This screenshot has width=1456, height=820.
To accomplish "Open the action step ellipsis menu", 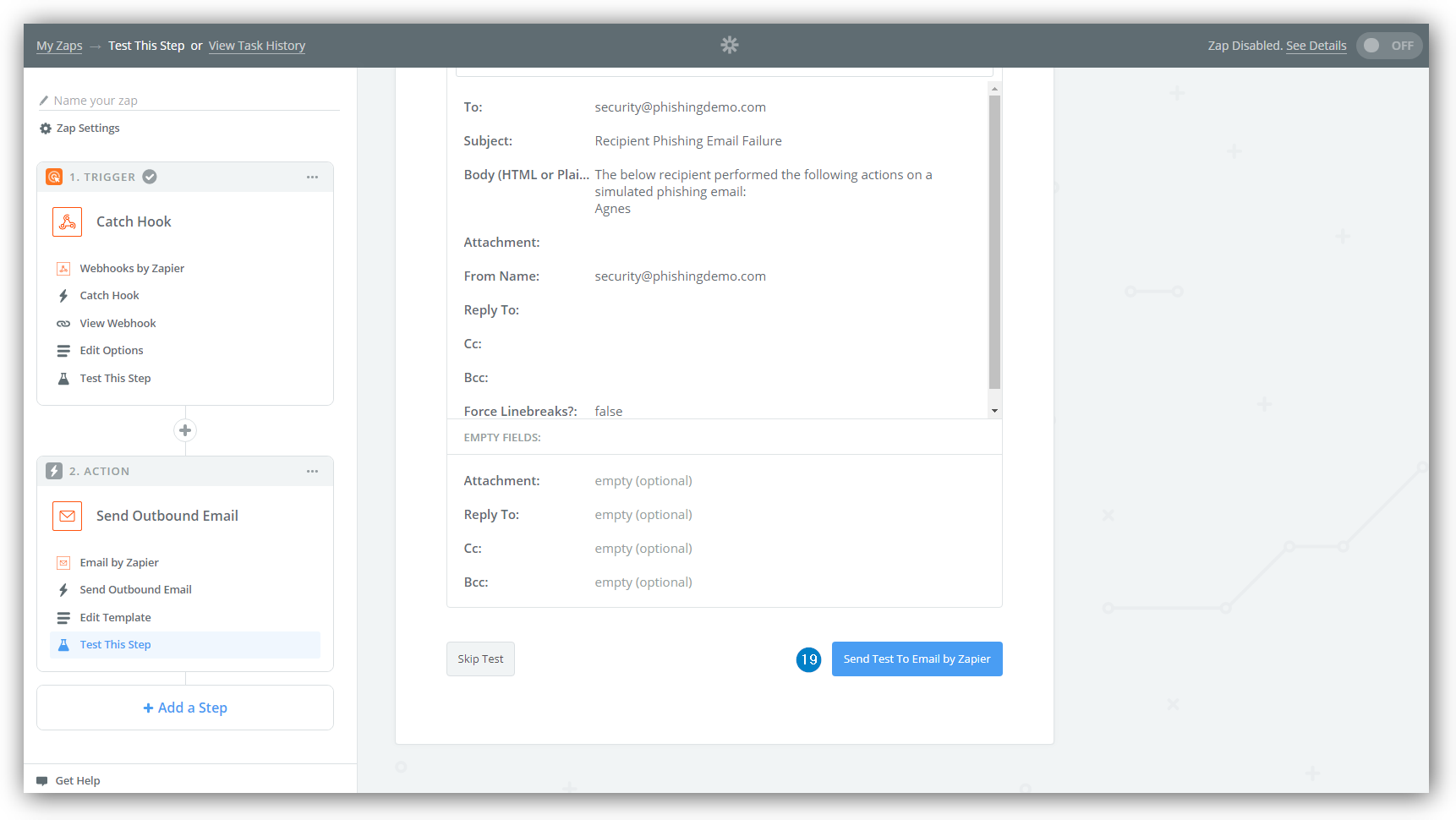I will [x=312, y=471].
